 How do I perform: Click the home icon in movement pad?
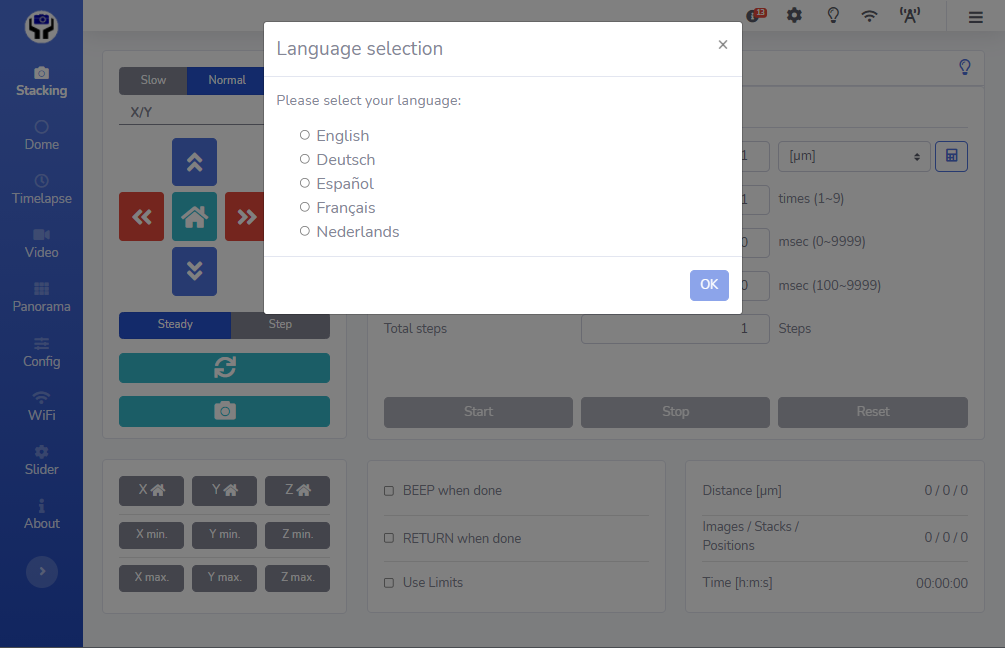[x=194, y=216]
